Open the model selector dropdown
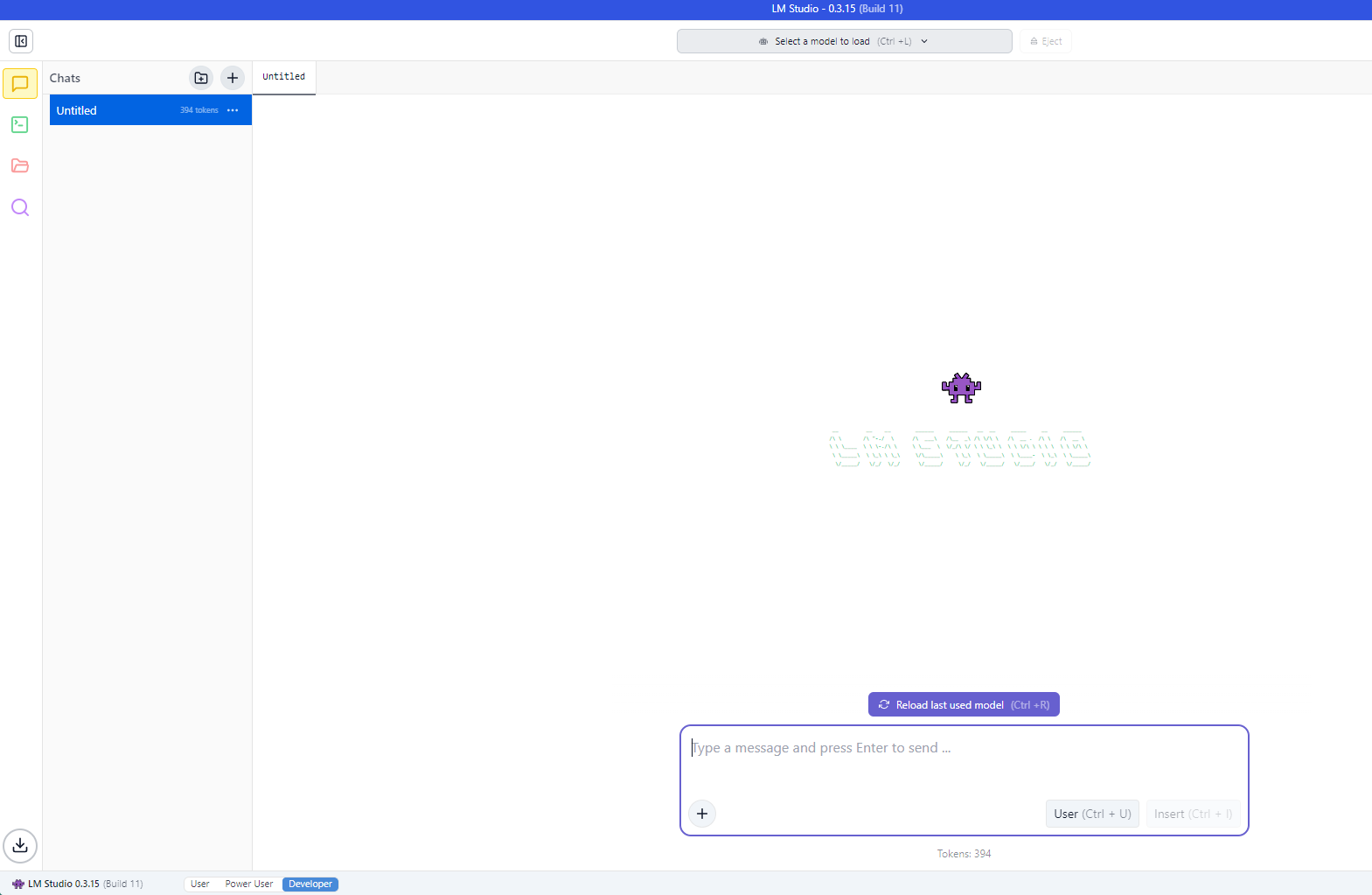Viewport: 1372px width, 895px height. point(844,41)
